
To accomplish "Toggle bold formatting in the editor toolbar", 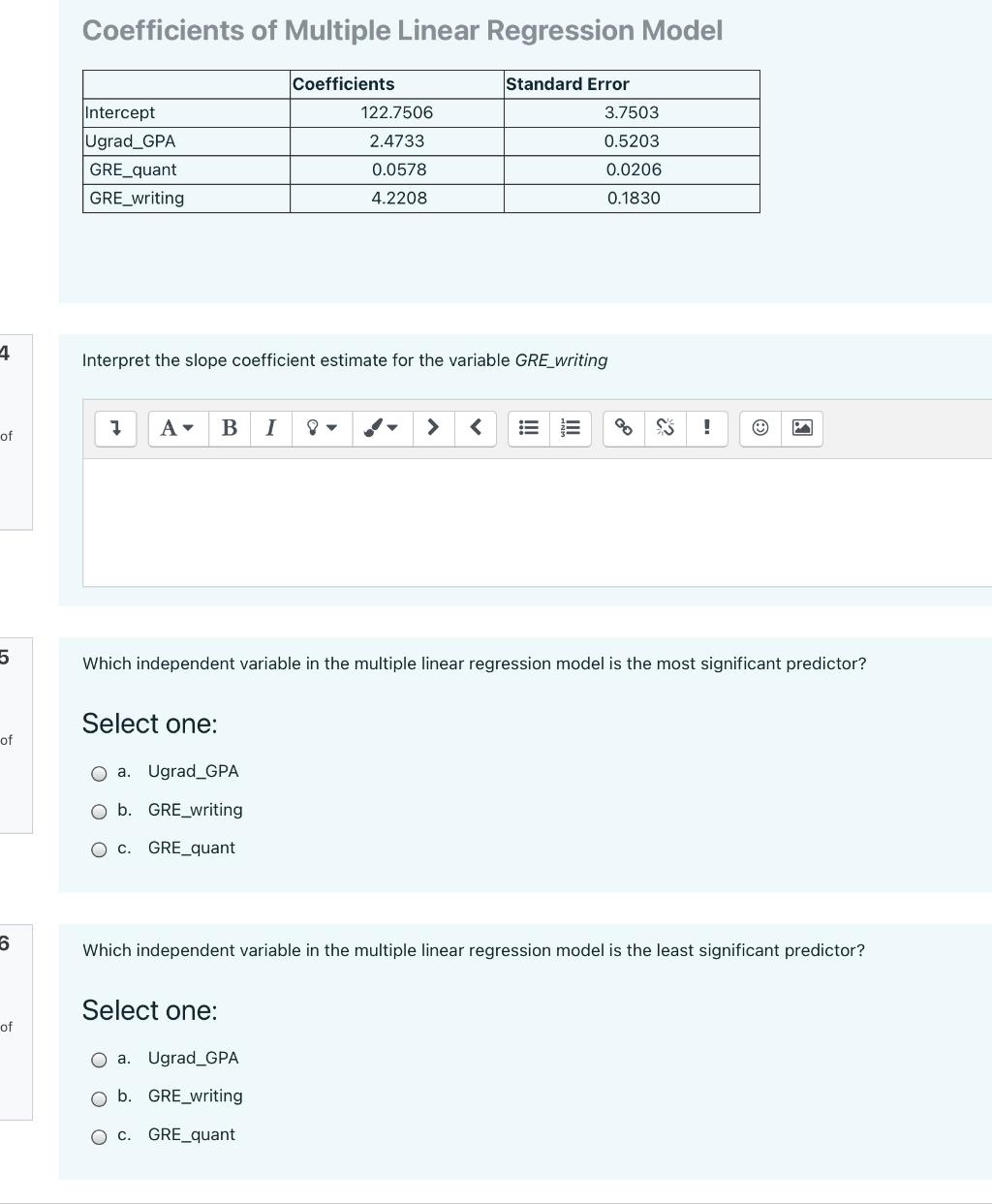I will [229, 428].
